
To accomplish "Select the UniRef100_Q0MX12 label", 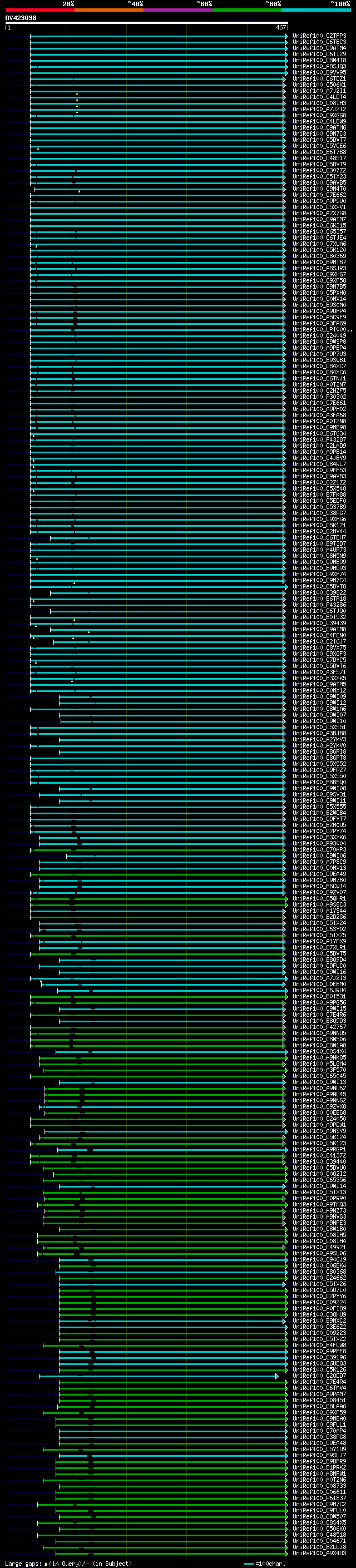I will coord(319,690).
